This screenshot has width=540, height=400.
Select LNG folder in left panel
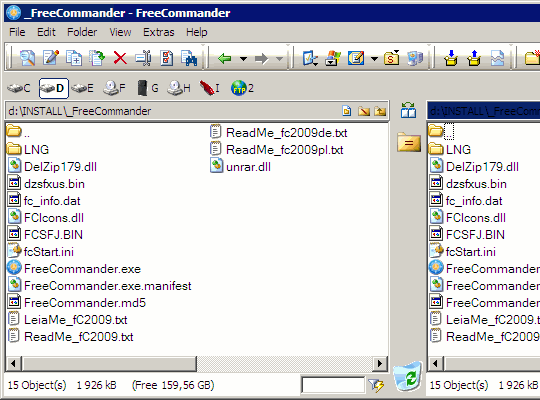coord(28,150)
